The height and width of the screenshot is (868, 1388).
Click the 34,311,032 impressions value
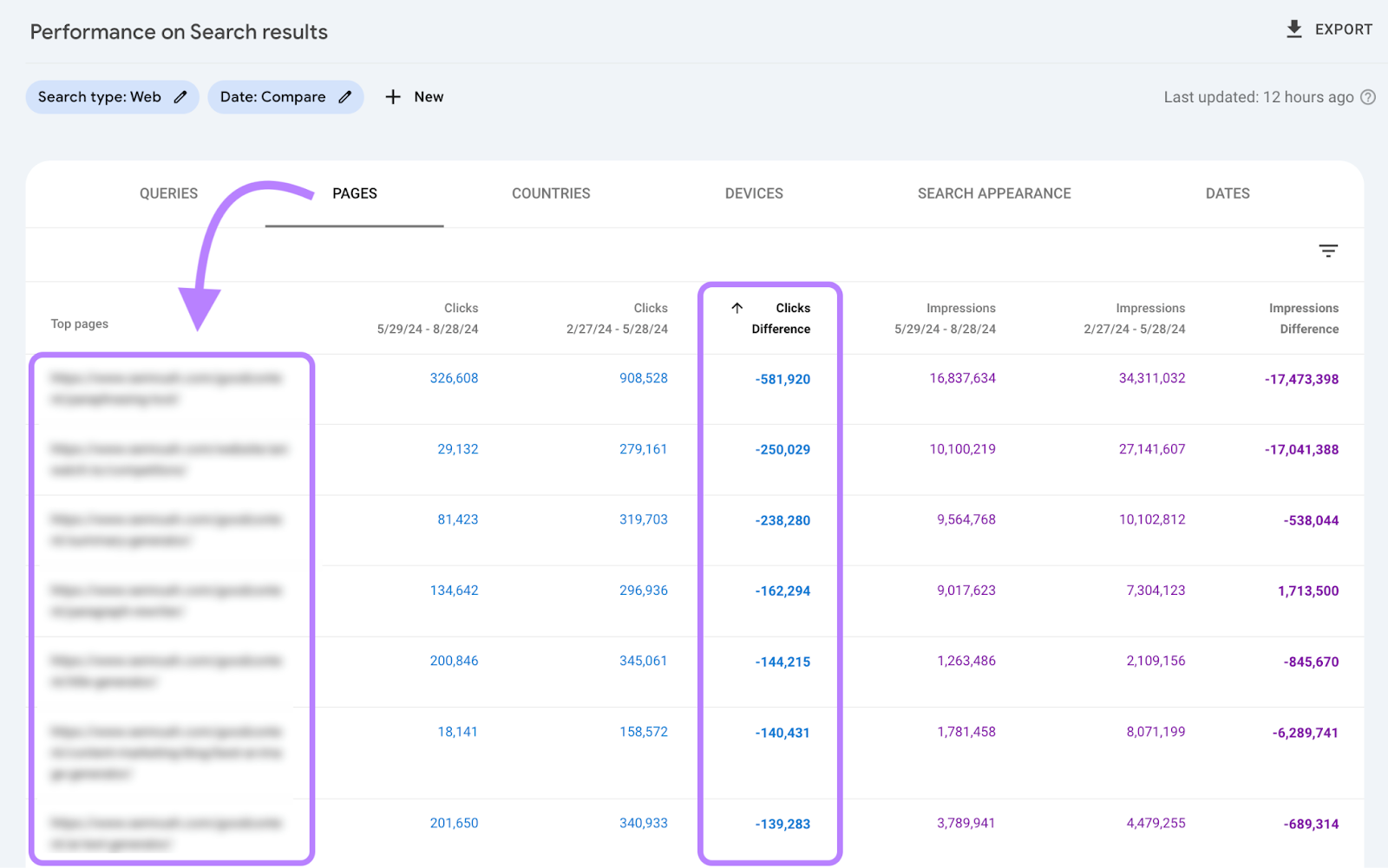[1152, 378]
